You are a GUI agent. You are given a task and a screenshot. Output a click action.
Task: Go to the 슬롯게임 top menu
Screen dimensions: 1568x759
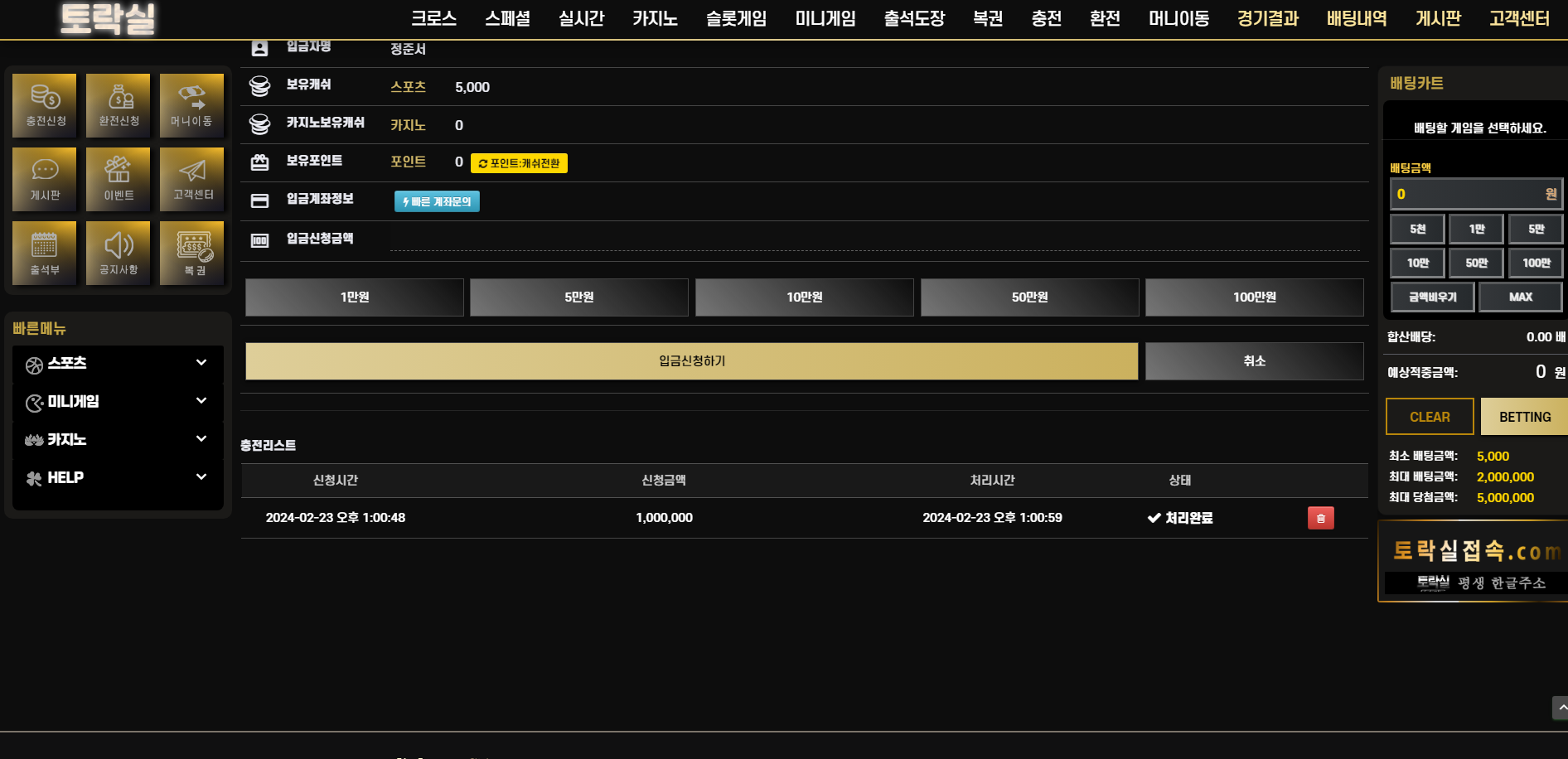(737, 18)
